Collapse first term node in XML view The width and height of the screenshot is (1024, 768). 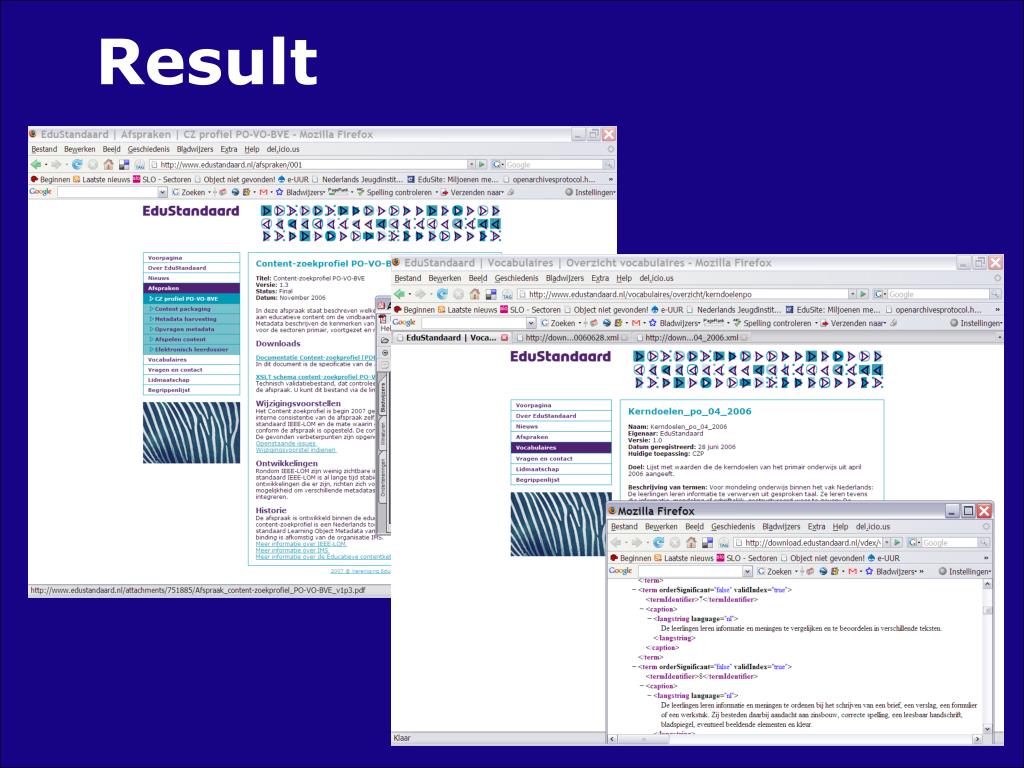point(633,590)
